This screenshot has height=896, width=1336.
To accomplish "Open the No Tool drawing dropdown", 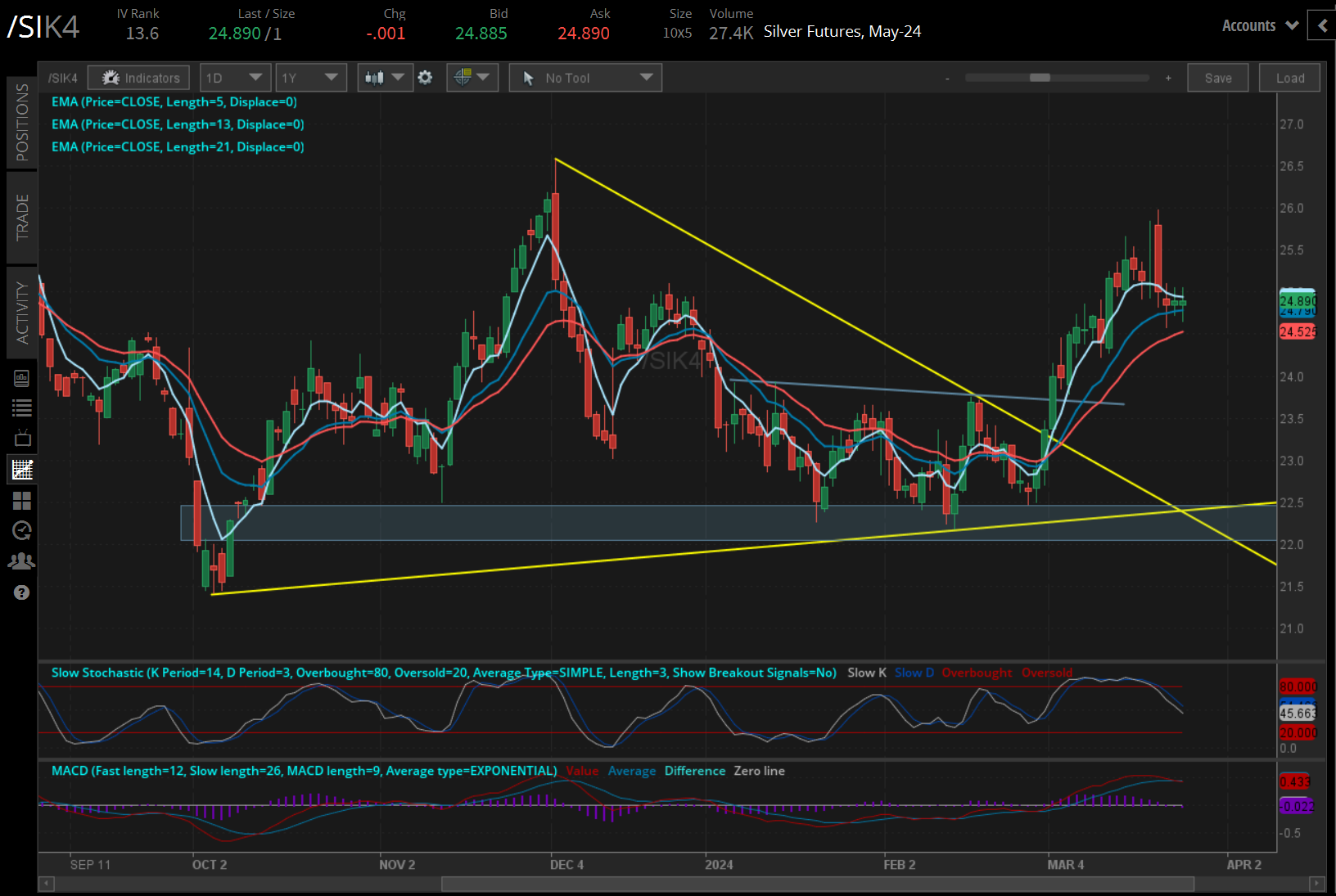I will pos(585,78).
